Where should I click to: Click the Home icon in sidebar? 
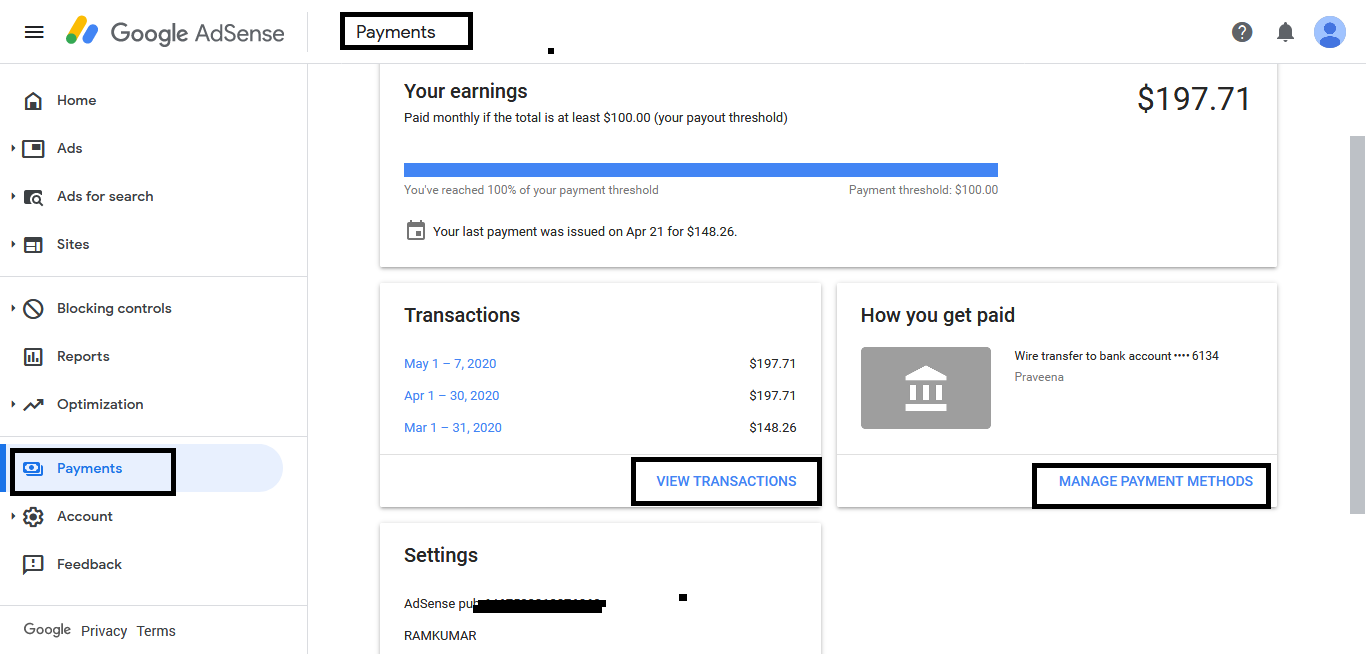pyautogui.click(x=33, y=101)
